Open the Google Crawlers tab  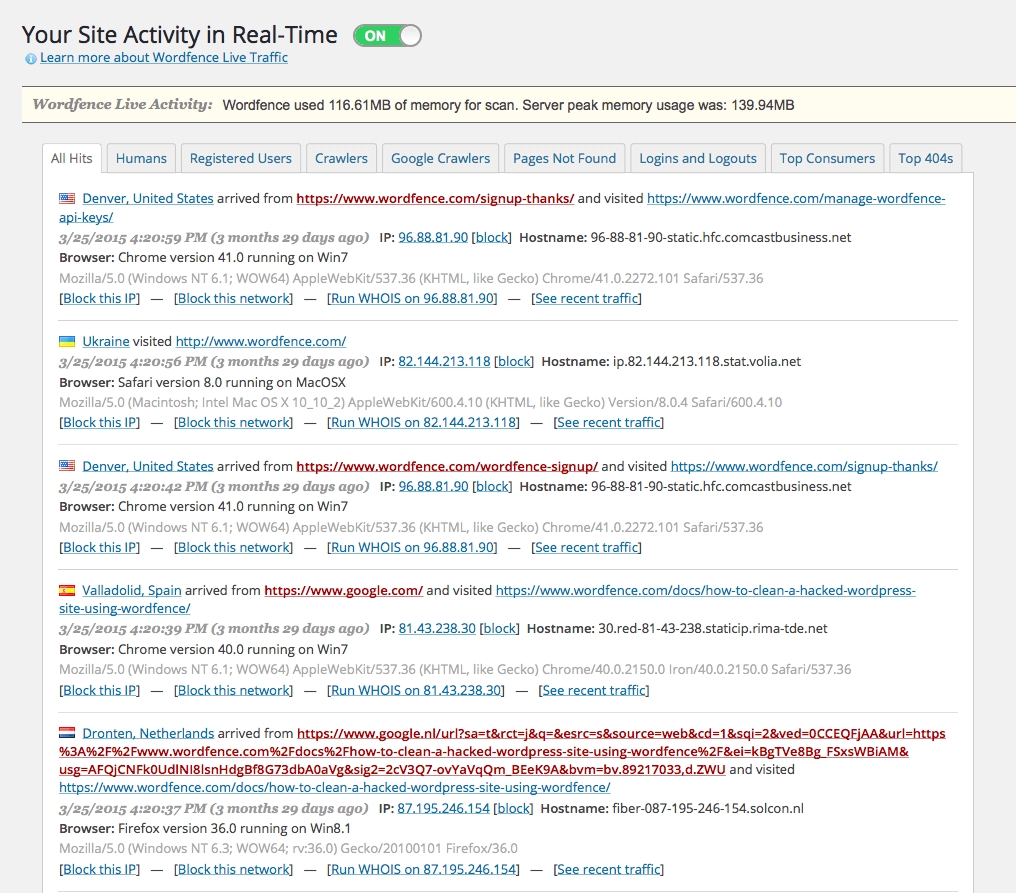click(x=441, y=159)
